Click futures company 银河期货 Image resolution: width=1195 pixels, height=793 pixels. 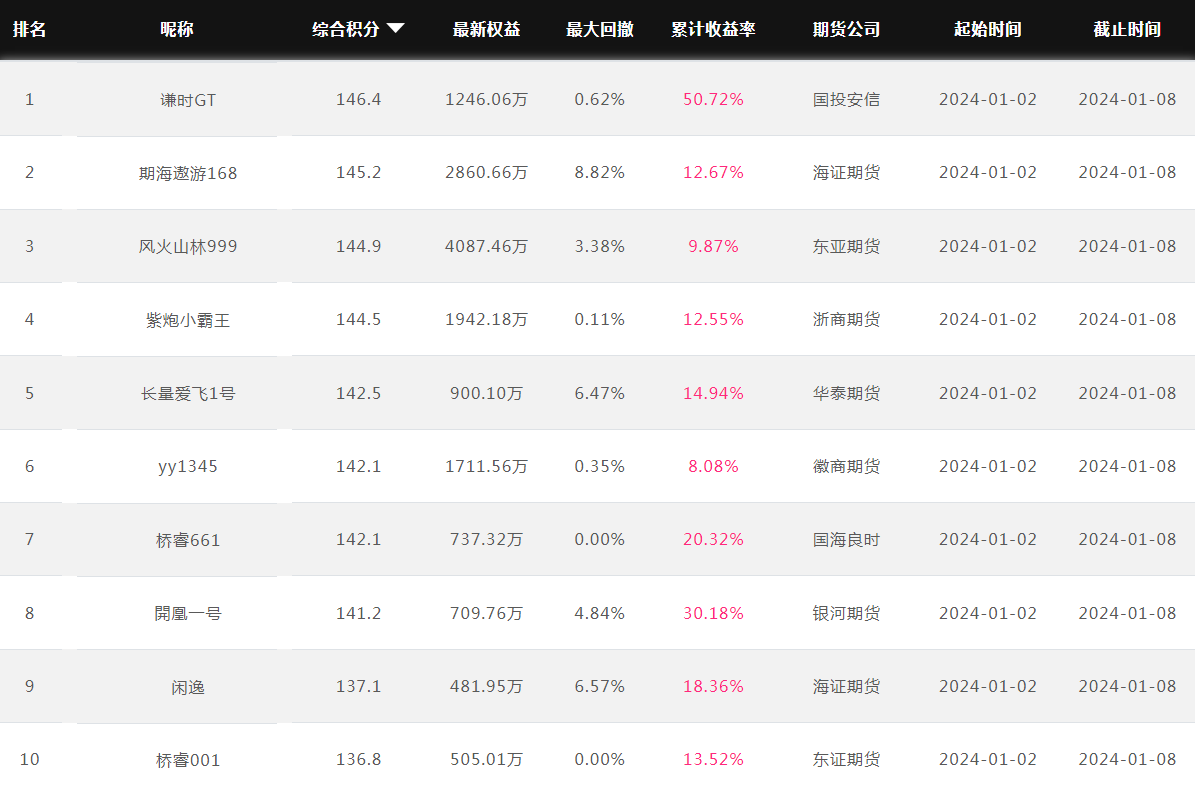pos(846,613)
